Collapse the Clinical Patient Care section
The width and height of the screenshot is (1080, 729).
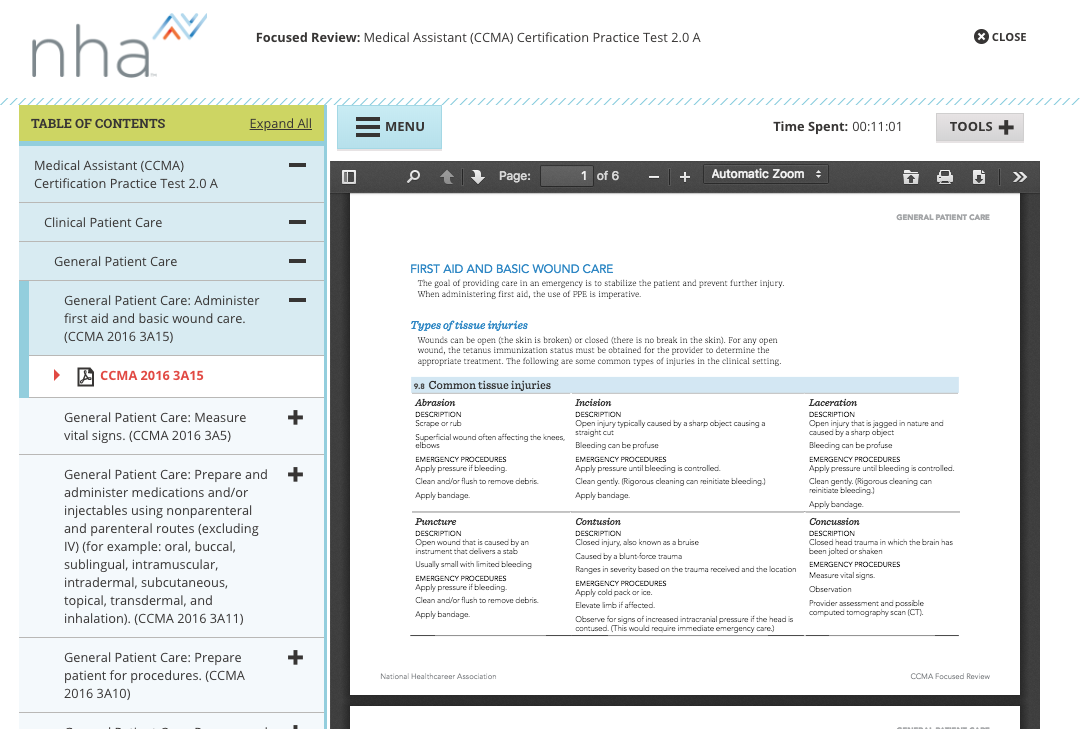[x=295, y=222]
